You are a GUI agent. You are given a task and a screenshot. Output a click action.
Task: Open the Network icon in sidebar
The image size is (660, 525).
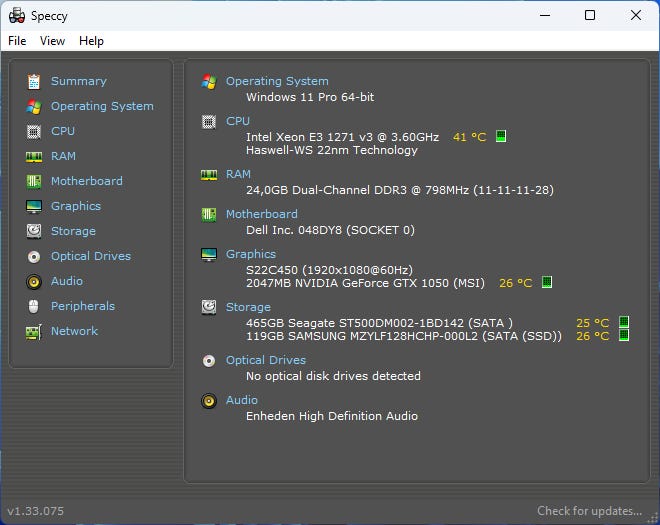tap(34, 331)
